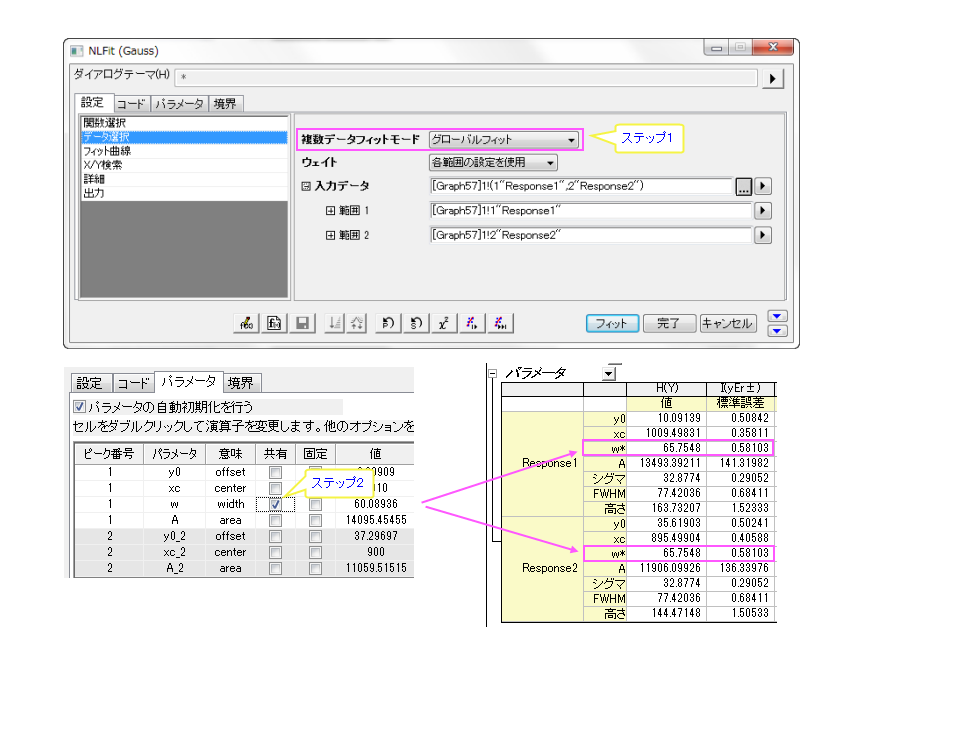976x750 pixels.
Task: Select フィット曲線 in settings list
Action: click(x=184, y=151)
